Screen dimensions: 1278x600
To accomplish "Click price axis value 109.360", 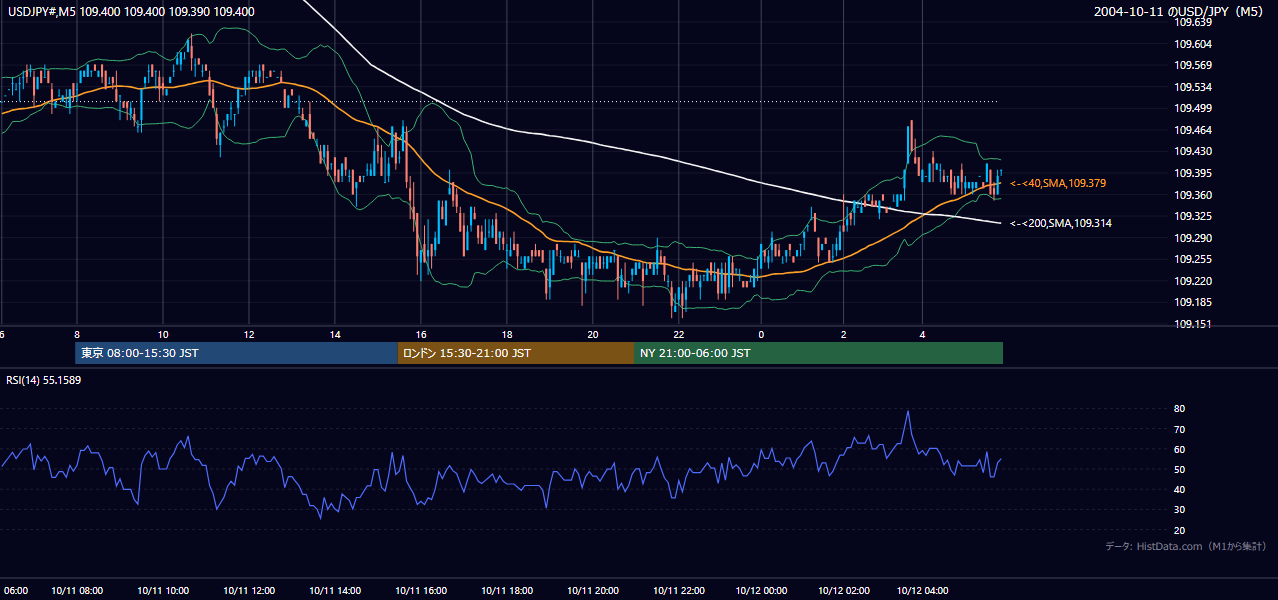I will point(1194,195).
